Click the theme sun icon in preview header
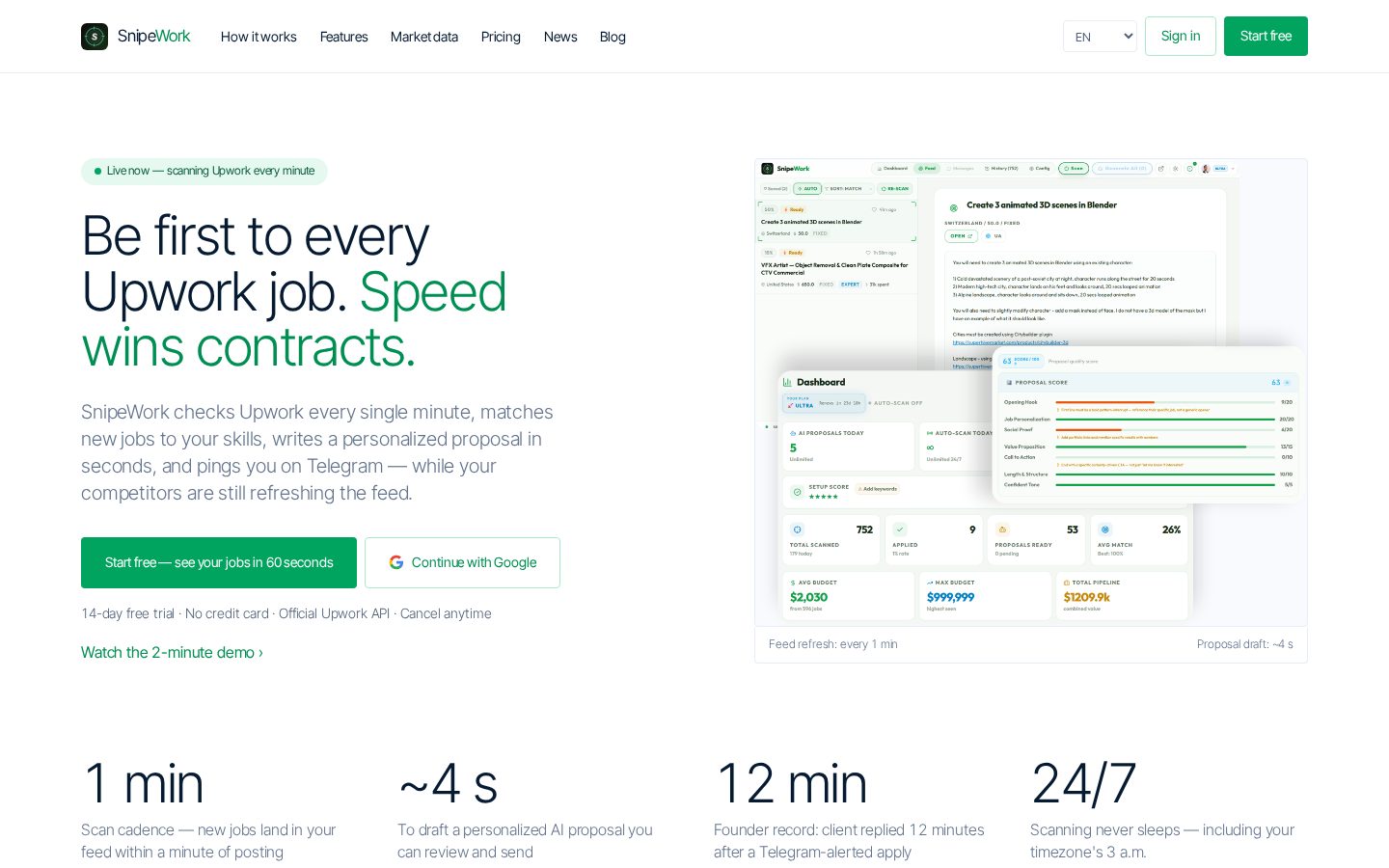The image size is (1389, 868). [1175, 169]
